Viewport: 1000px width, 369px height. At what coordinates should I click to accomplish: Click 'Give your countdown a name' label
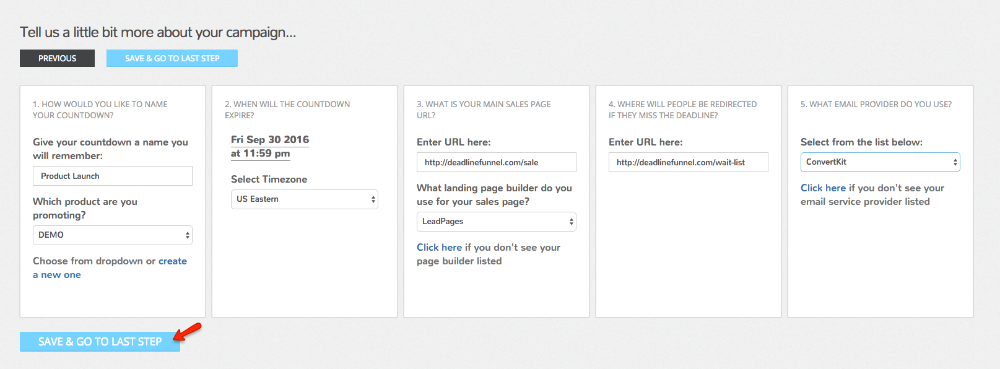point(110,148)
